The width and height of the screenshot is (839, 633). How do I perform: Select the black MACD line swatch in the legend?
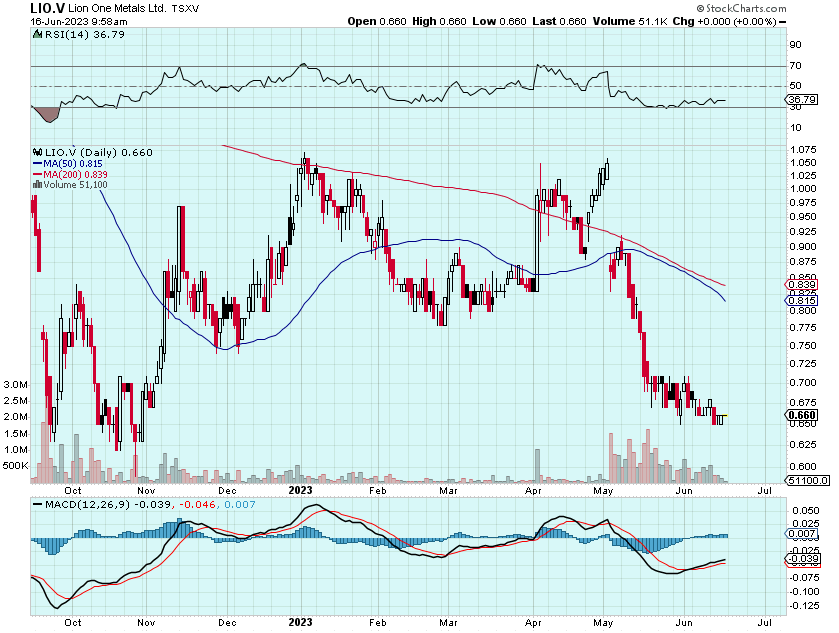pos(37,505)
